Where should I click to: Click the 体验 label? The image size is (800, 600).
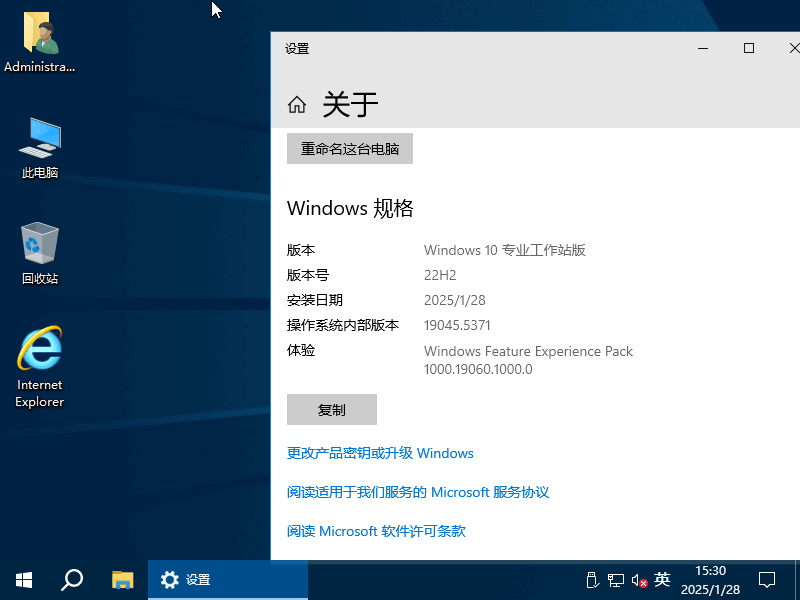click(301, 351)
